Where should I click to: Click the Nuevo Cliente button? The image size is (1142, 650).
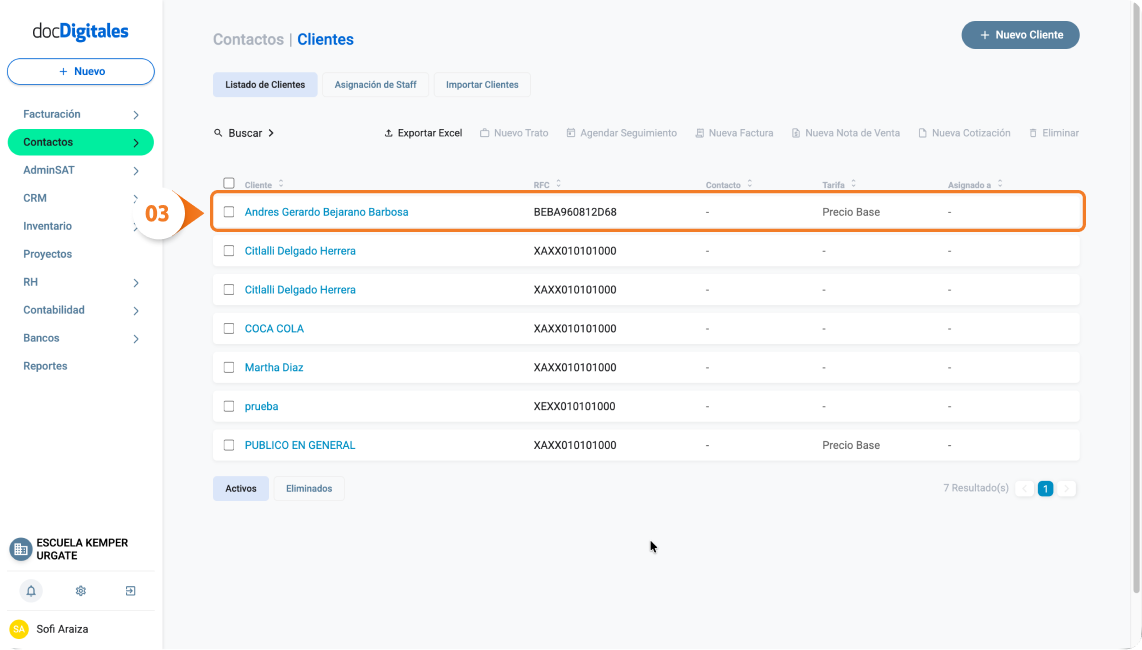[x=1020, y=35]
